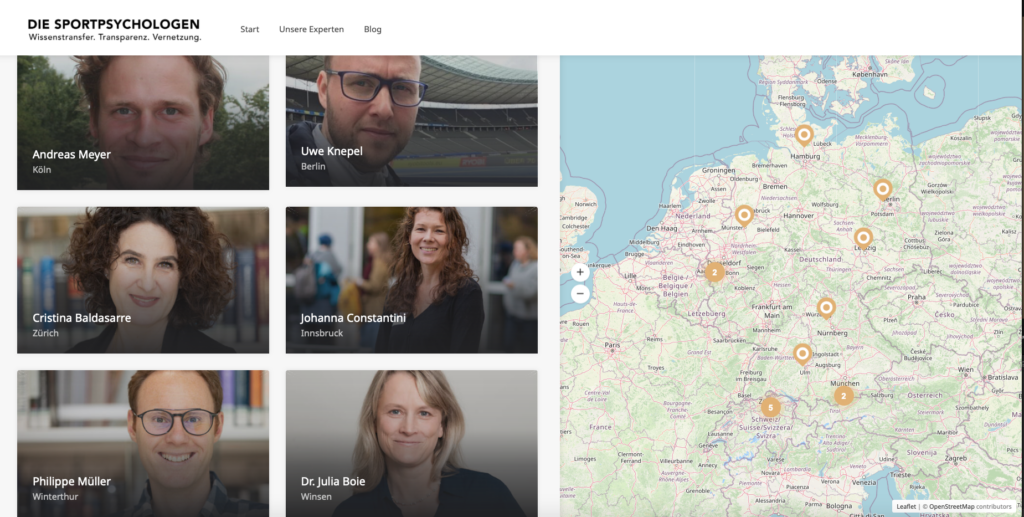Click the map pin near Nürnberg
The image size is (1024, 517).
pos(825,307)
